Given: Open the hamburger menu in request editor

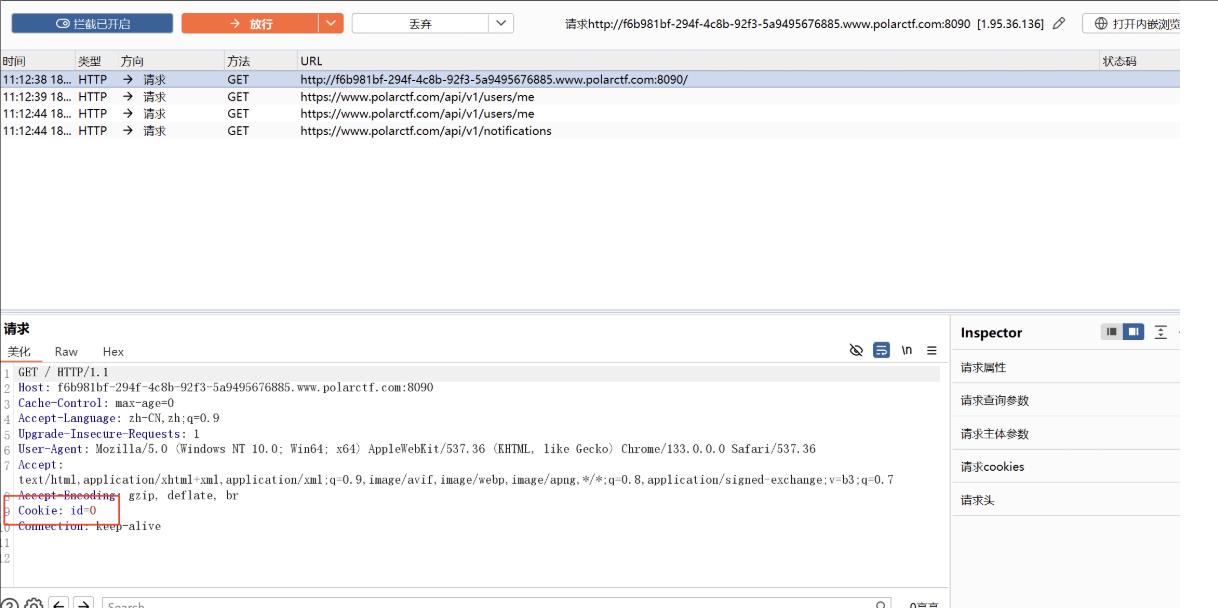Looking at the screenshot, I should (x=932, y=350).
